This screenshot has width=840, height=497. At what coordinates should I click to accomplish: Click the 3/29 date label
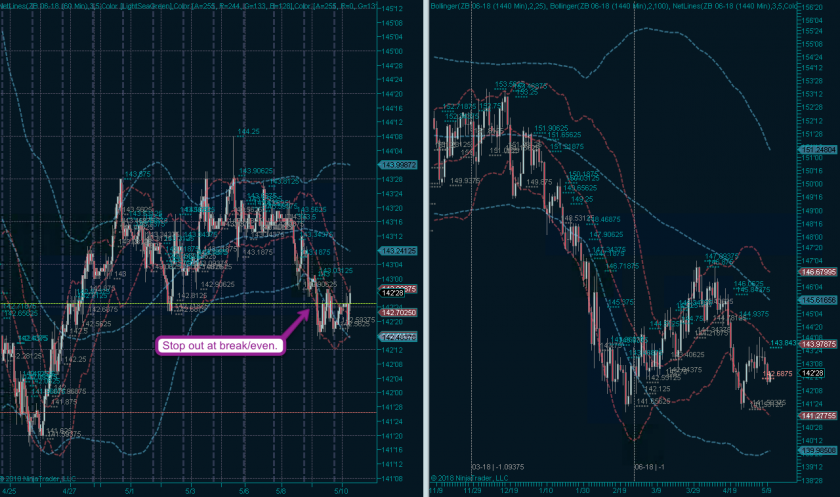[693, 490]
